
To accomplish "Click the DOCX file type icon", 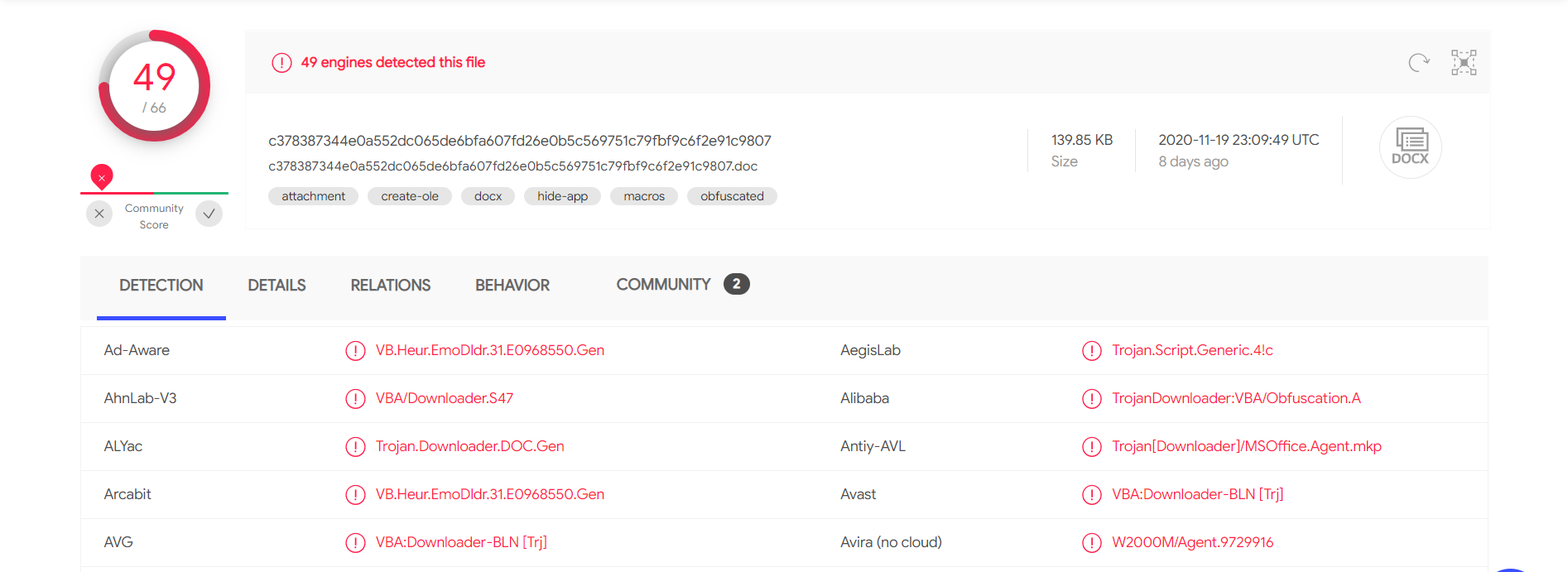I will (1410, 147).
